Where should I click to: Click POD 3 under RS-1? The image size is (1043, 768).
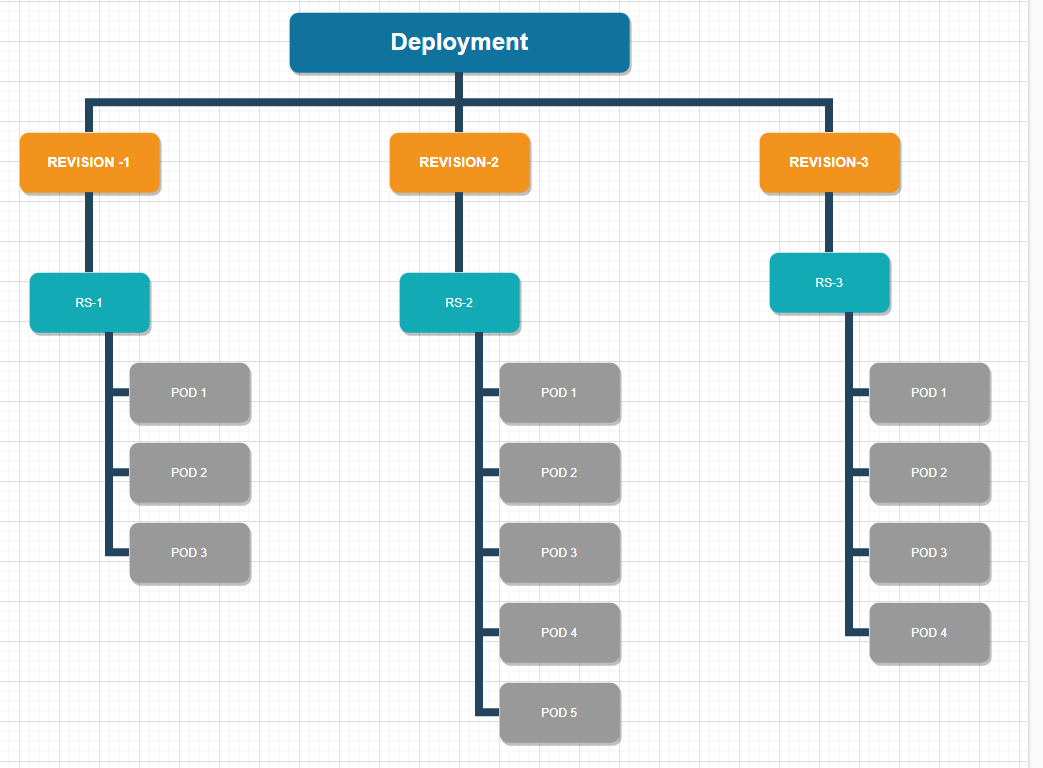click(190, 553)
